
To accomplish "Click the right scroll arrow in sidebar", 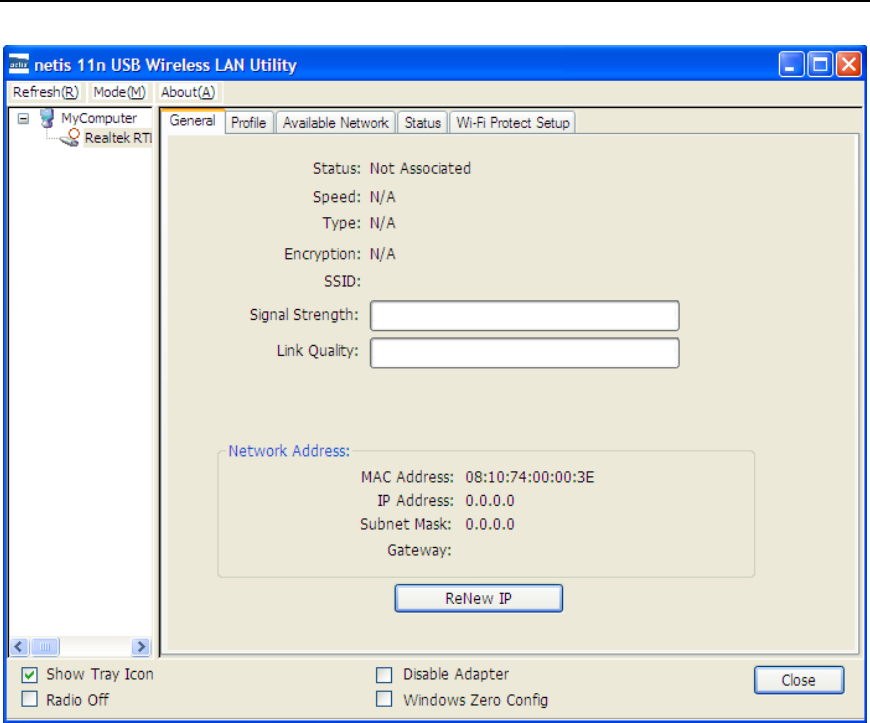I will click(141, 646).
